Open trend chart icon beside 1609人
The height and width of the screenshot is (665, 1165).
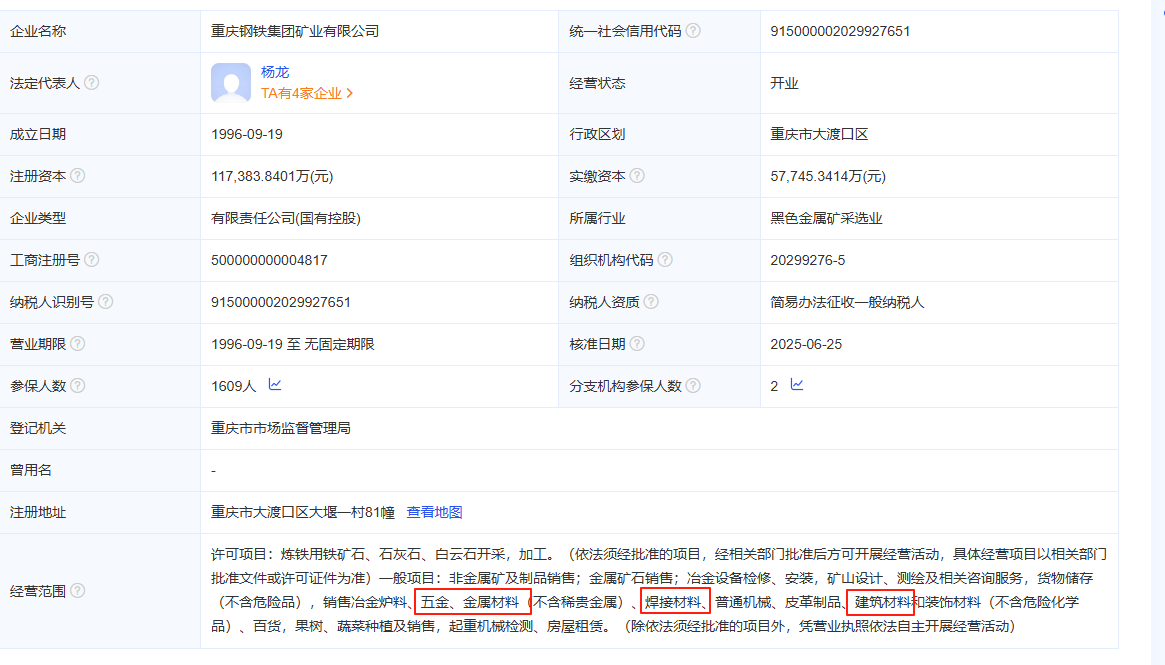pyautogui.click(x=275, y=384)
